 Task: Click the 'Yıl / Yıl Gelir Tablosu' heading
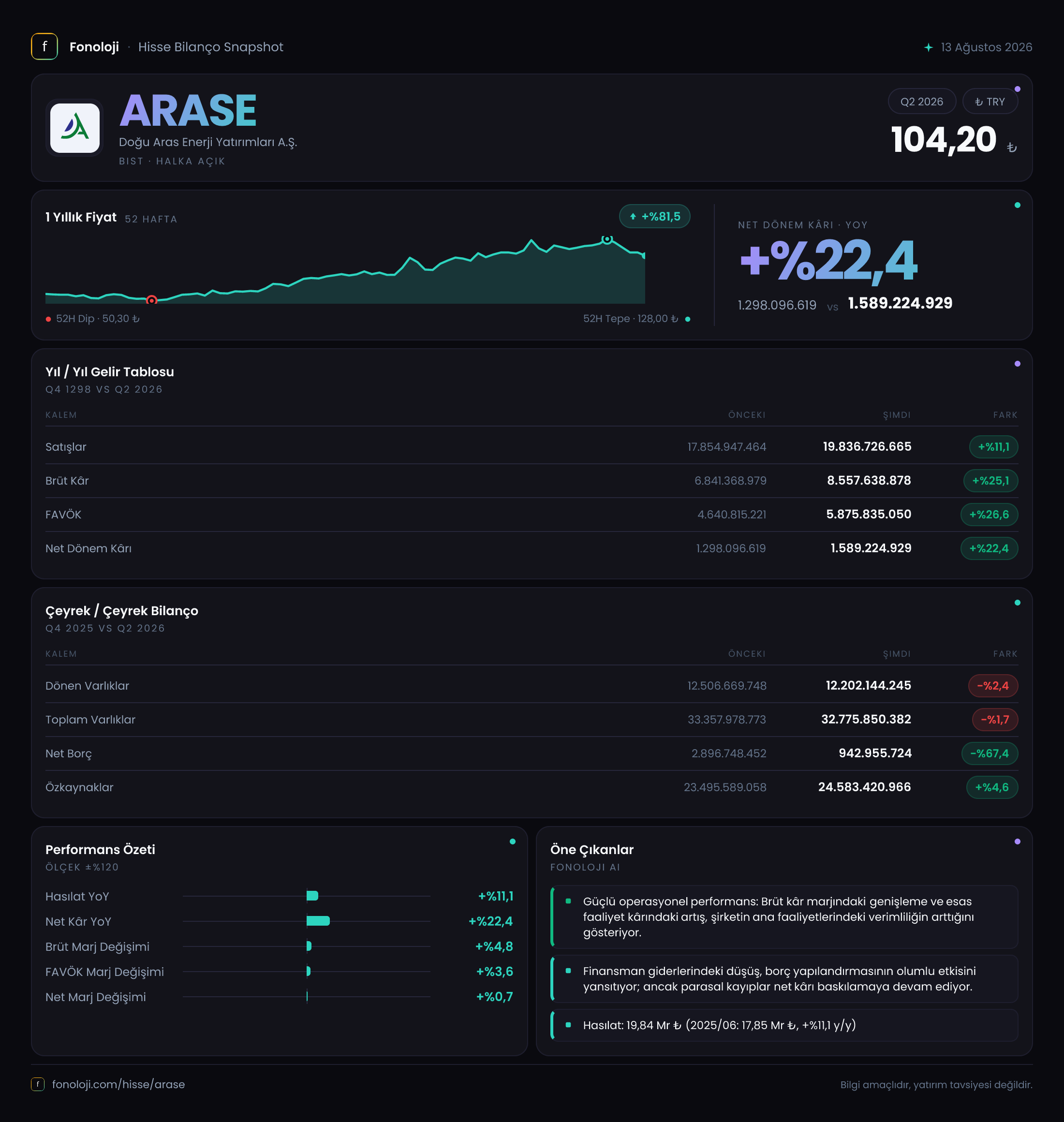pyautogui.click(x=109, y=371)
